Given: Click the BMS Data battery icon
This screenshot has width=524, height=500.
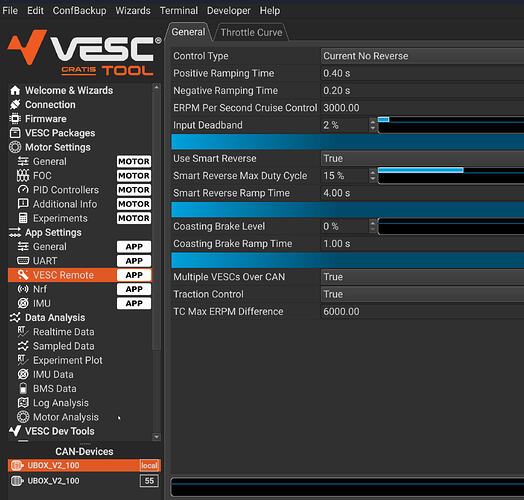Looking at the screenshot, I should 23,388.
